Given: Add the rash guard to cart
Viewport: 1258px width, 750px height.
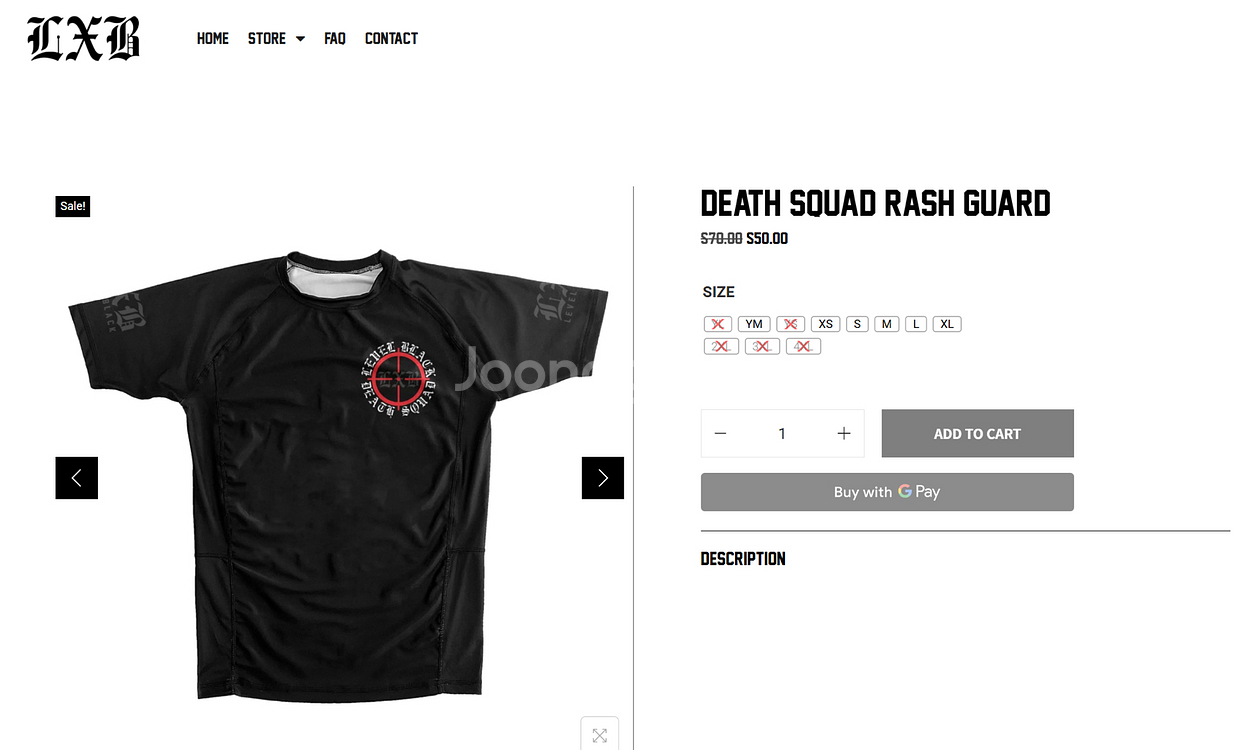Looking at the screenshot, I should pyautogui.click(x=977, y=434).
